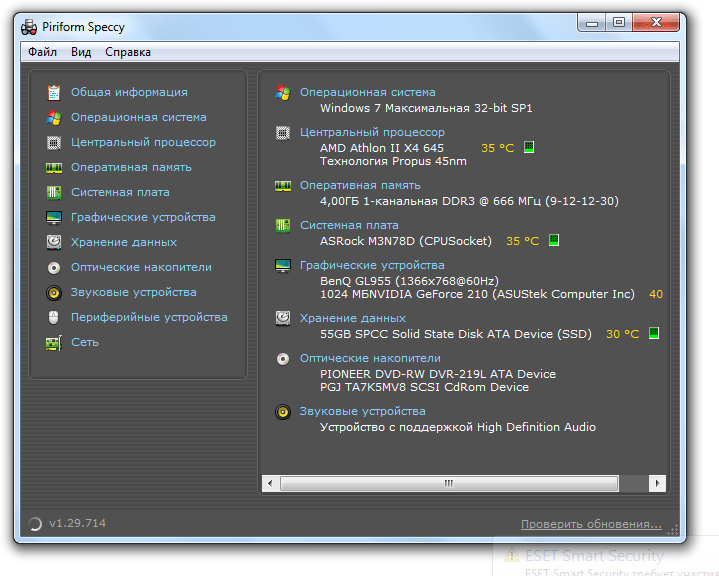Select Центральный процессор in the sidebar

pos(143,142)
